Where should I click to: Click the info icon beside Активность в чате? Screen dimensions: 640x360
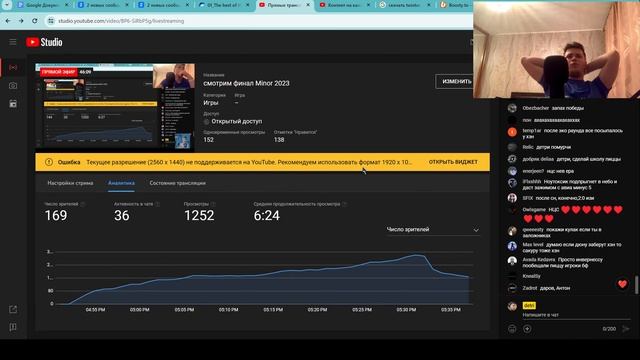[x=158, y=204]
